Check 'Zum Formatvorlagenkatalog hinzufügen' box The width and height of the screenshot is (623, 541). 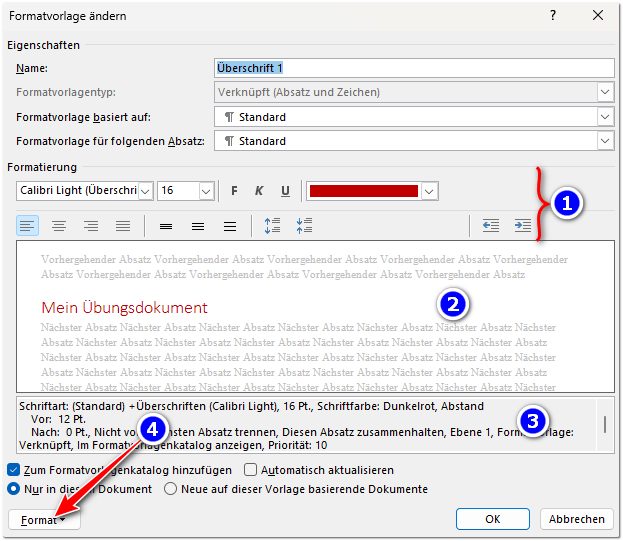14,470
